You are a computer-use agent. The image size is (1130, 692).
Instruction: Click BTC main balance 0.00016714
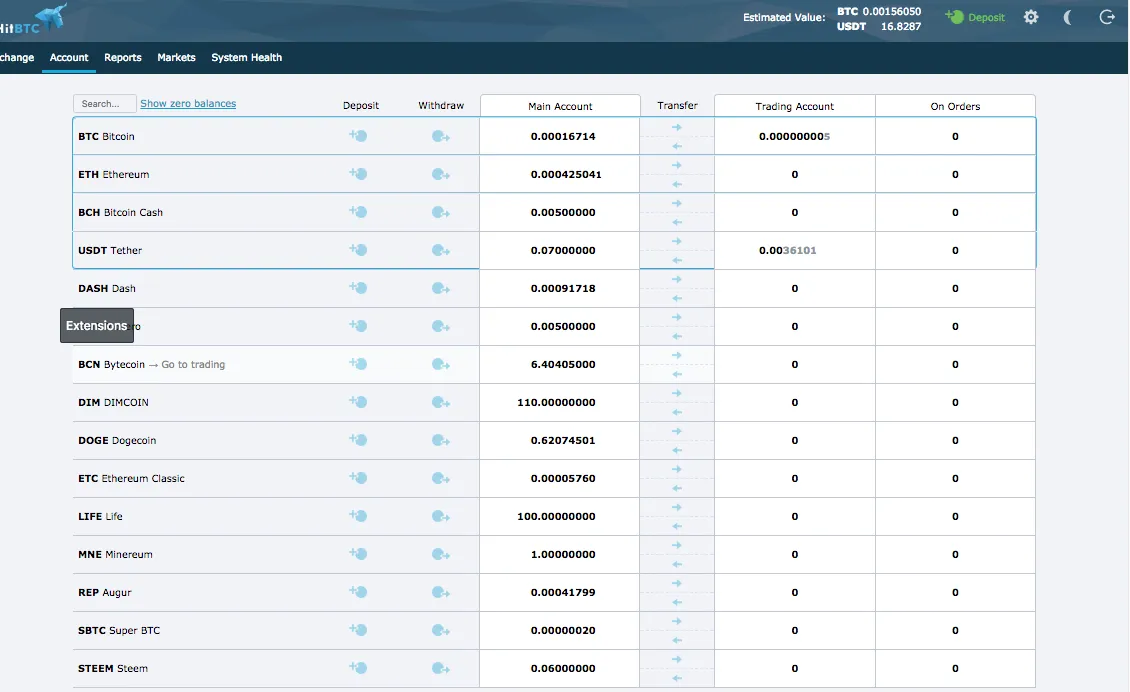click(563, 136)
